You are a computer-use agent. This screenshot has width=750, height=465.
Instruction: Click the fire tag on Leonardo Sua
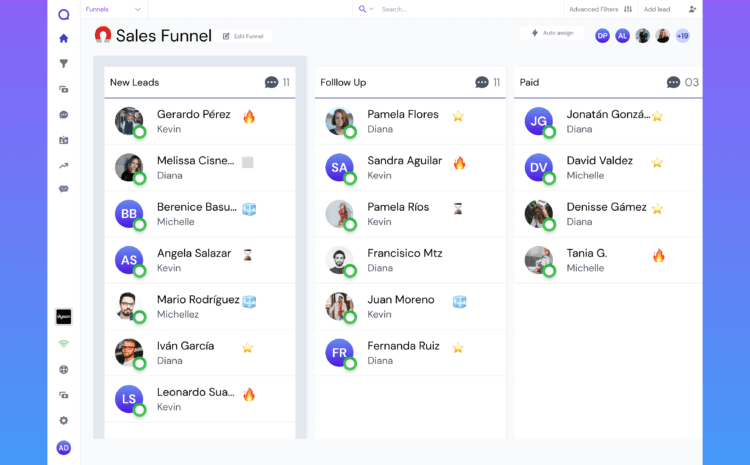point(249,394)
